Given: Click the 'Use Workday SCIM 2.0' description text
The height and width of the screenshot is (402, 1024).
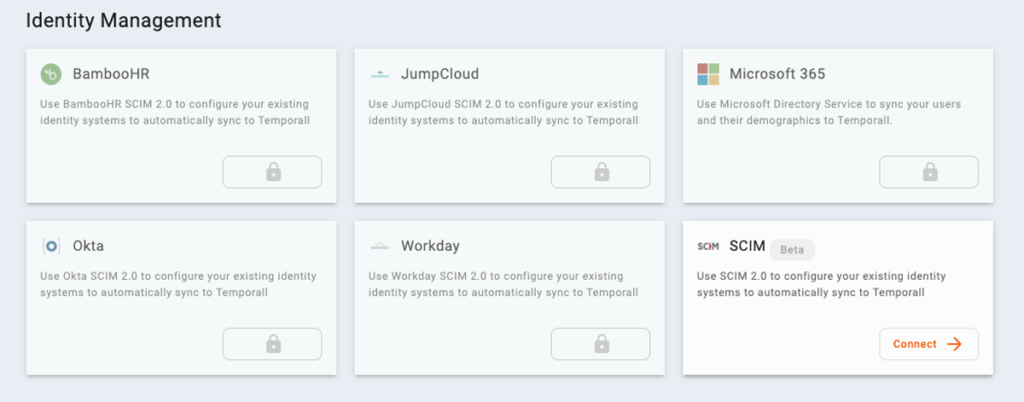Looking at the screenshot, I should 503,285.
